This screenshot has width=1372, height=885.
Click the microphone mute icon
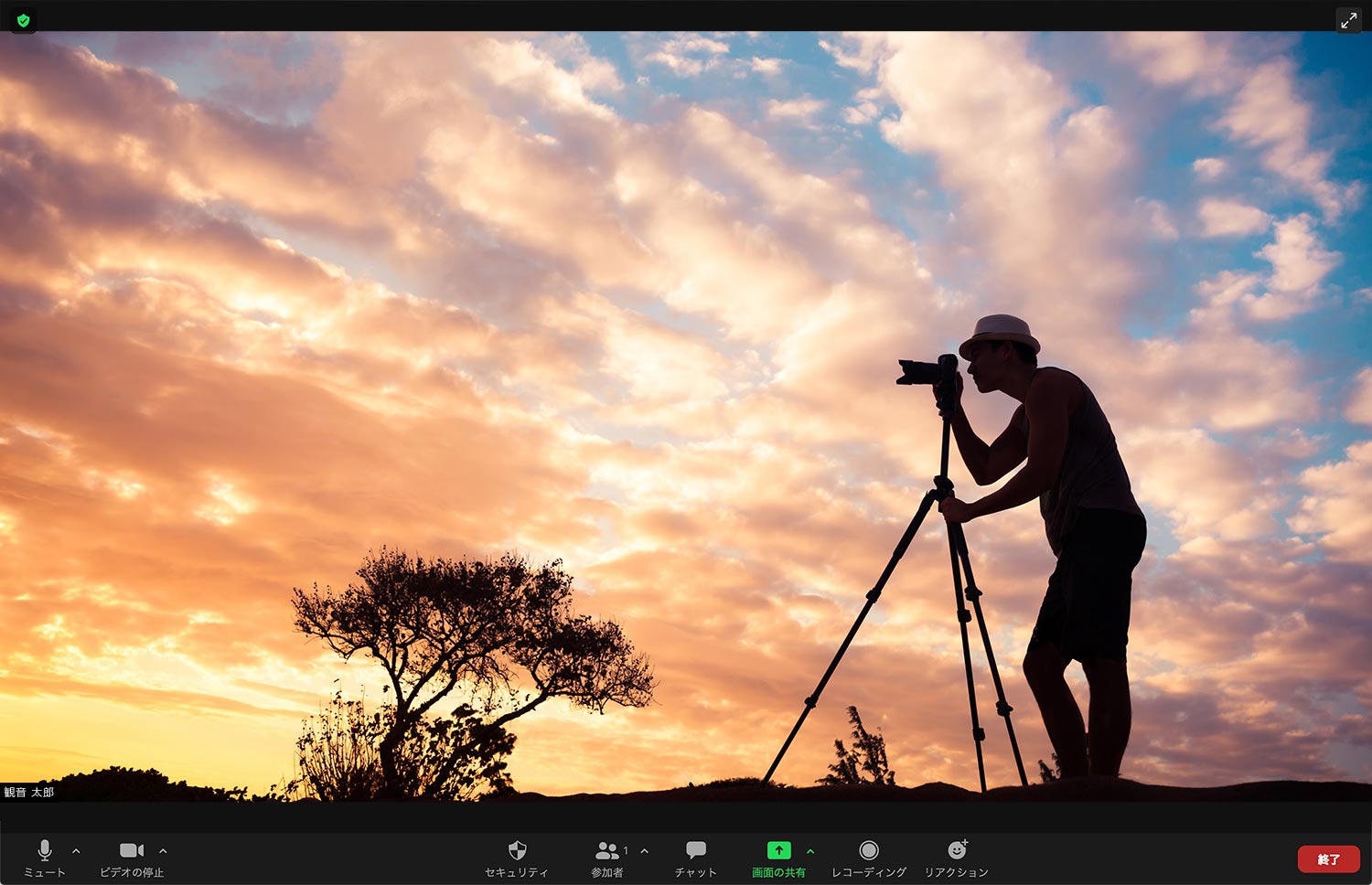coord(44,850)
